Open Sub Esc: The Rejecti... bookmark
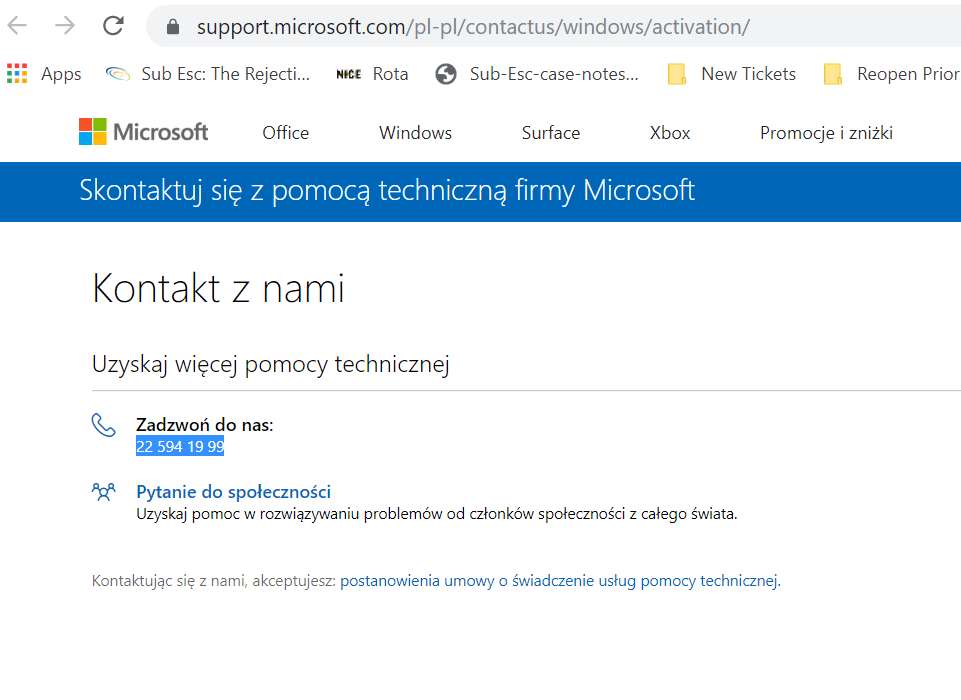Image resolution: width=961 pixels, height=700 pixels. click(208, 74)
